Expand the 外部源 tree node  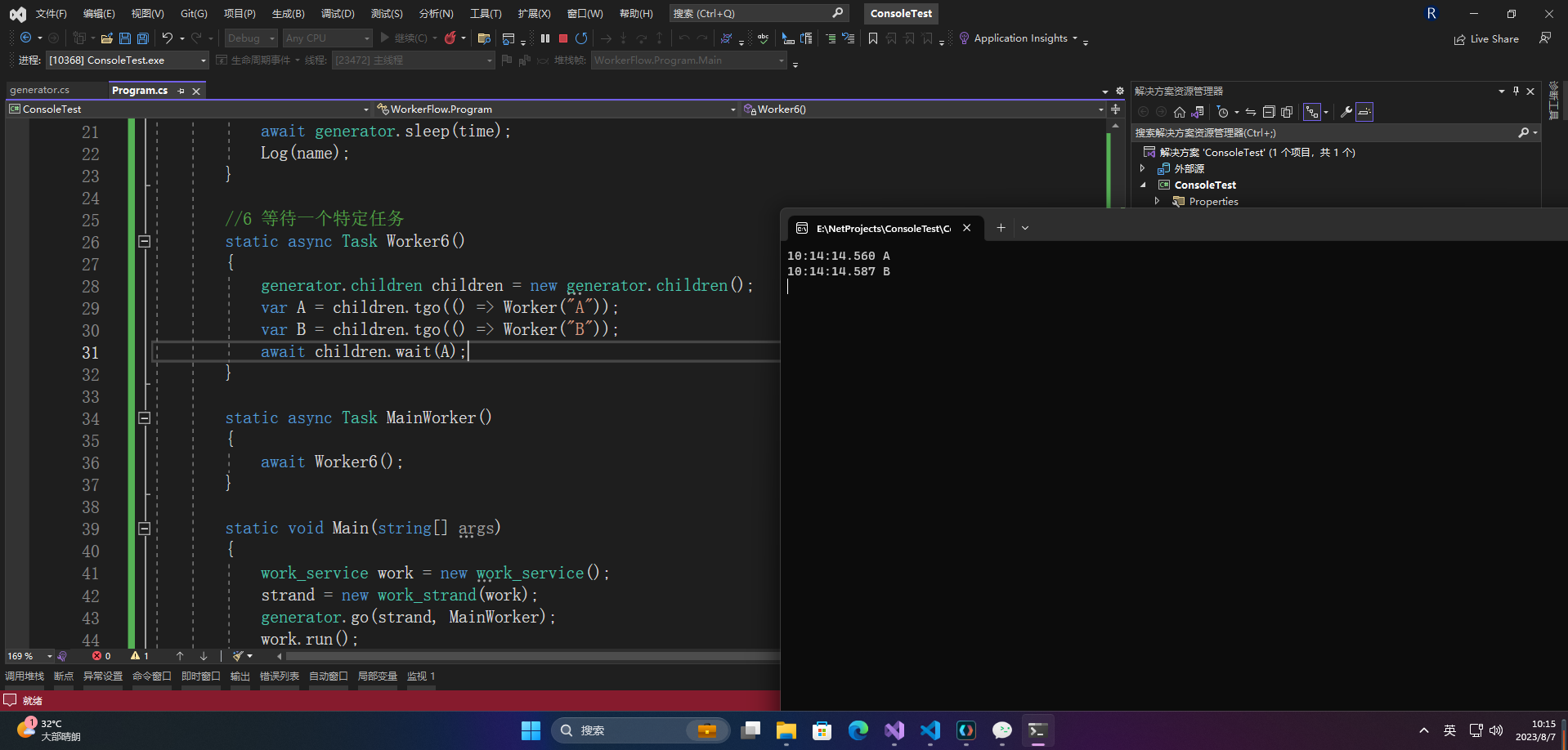pyautogui.click(x=1143, y=168)
